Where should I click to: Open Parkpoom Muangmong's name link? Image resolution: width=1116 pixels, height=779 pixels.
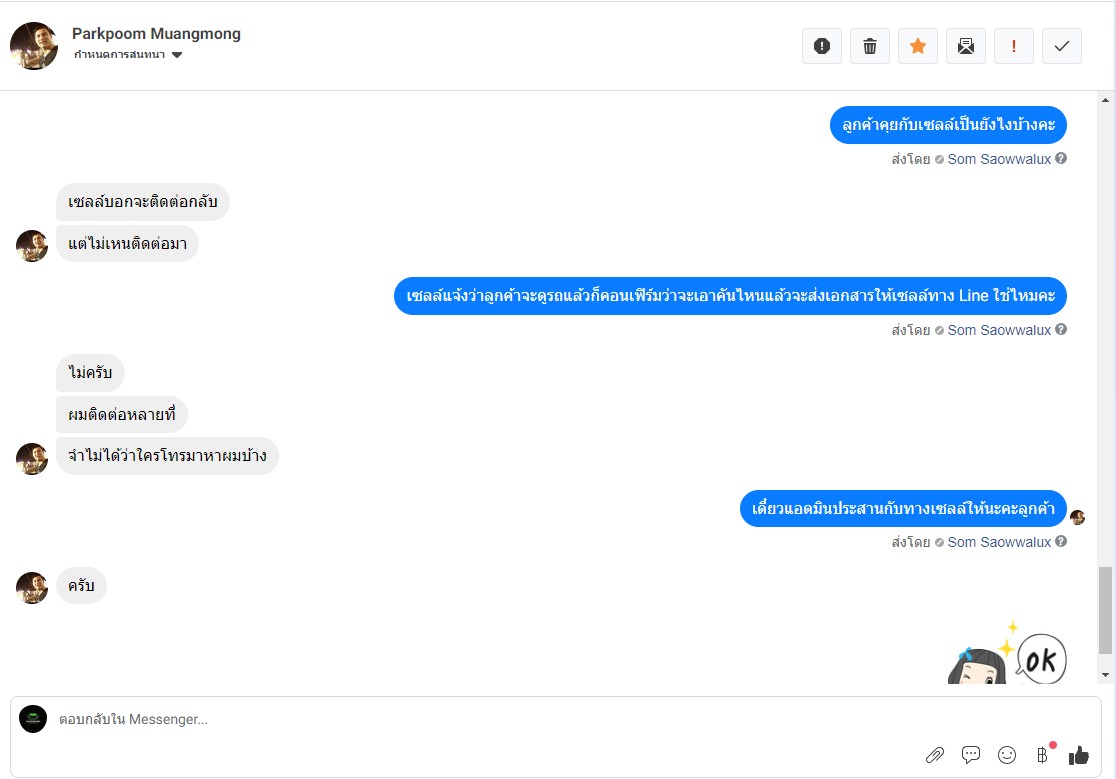tap(156, 34)
